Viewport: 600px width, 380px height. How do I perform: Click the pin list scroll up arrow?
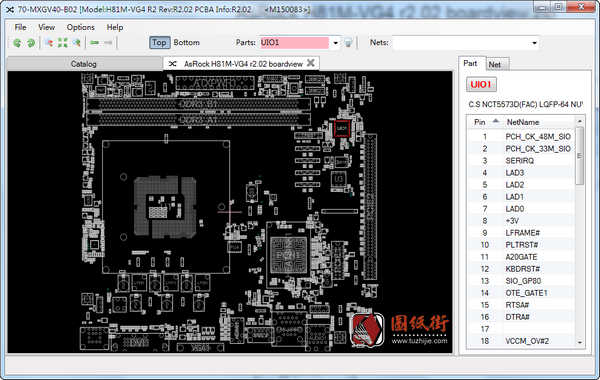579,121
